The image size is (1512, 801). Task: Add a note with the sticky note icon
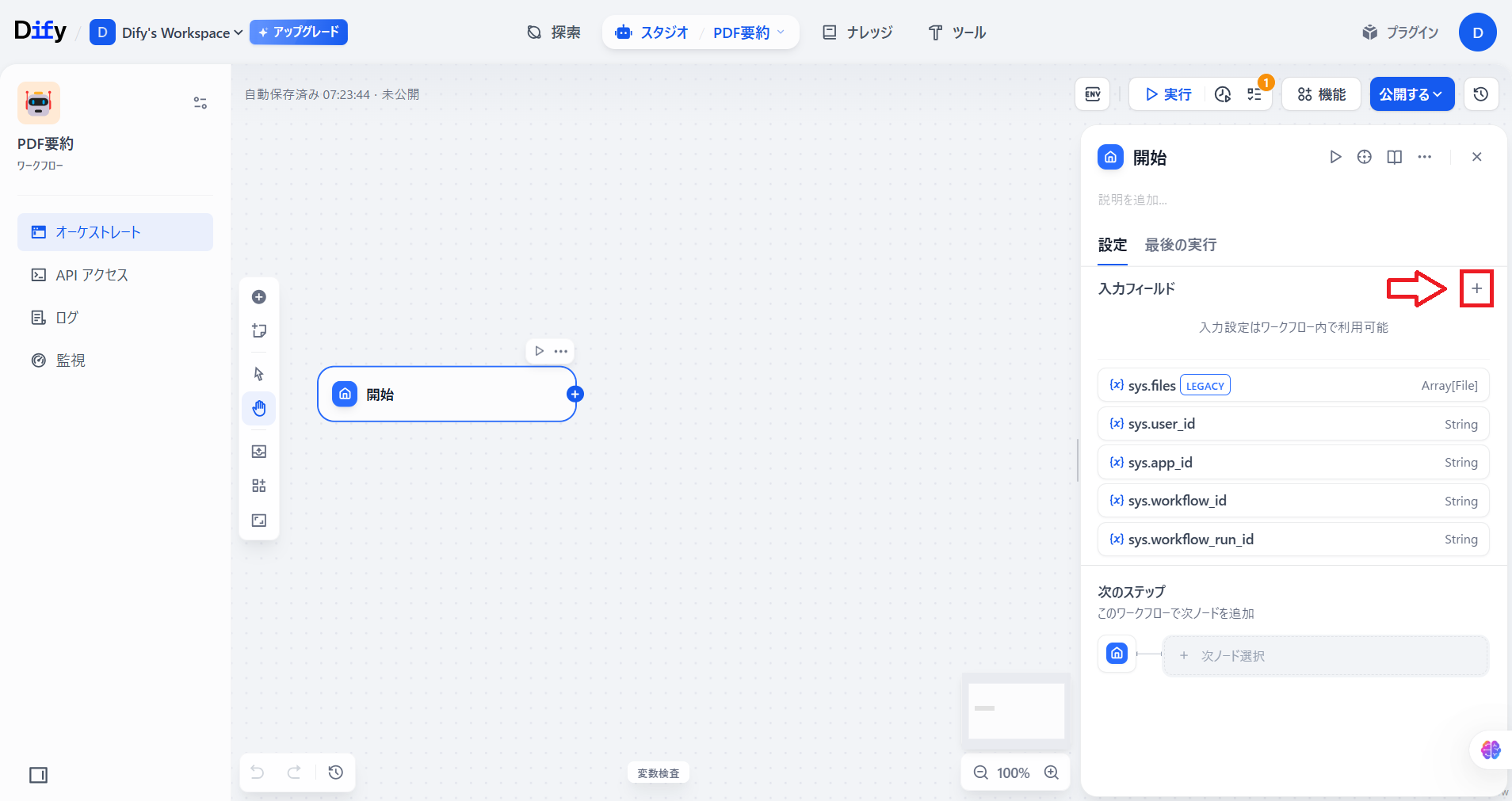259,331
